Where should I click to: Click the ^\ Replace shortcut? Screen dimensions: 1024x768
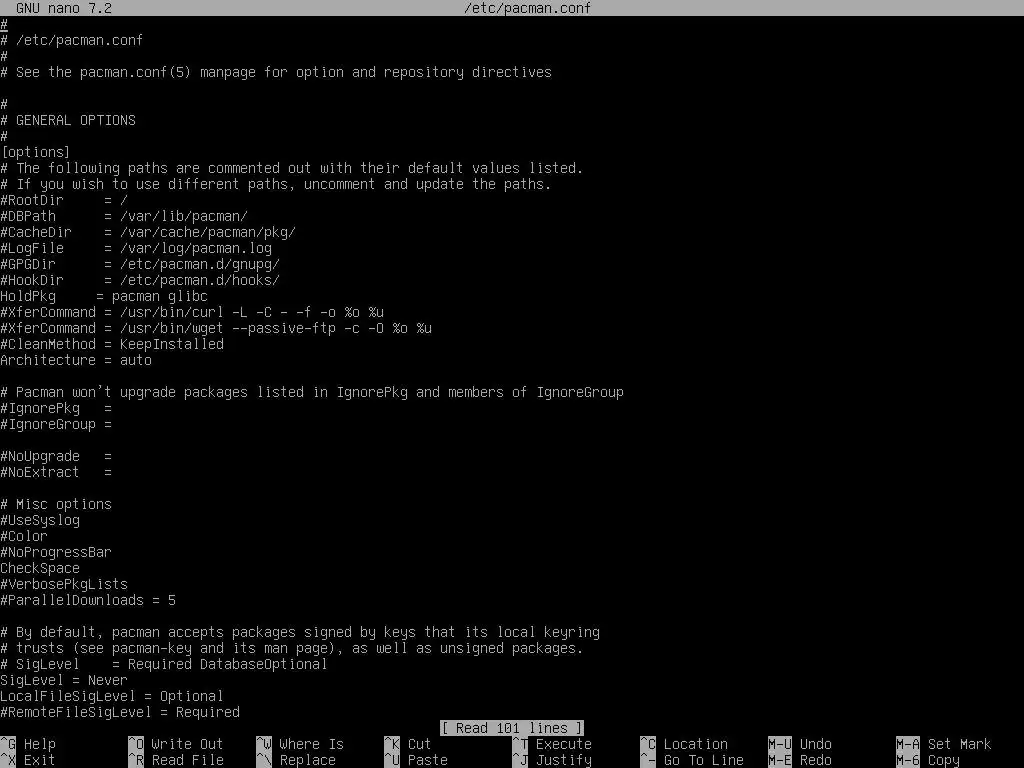296,760
